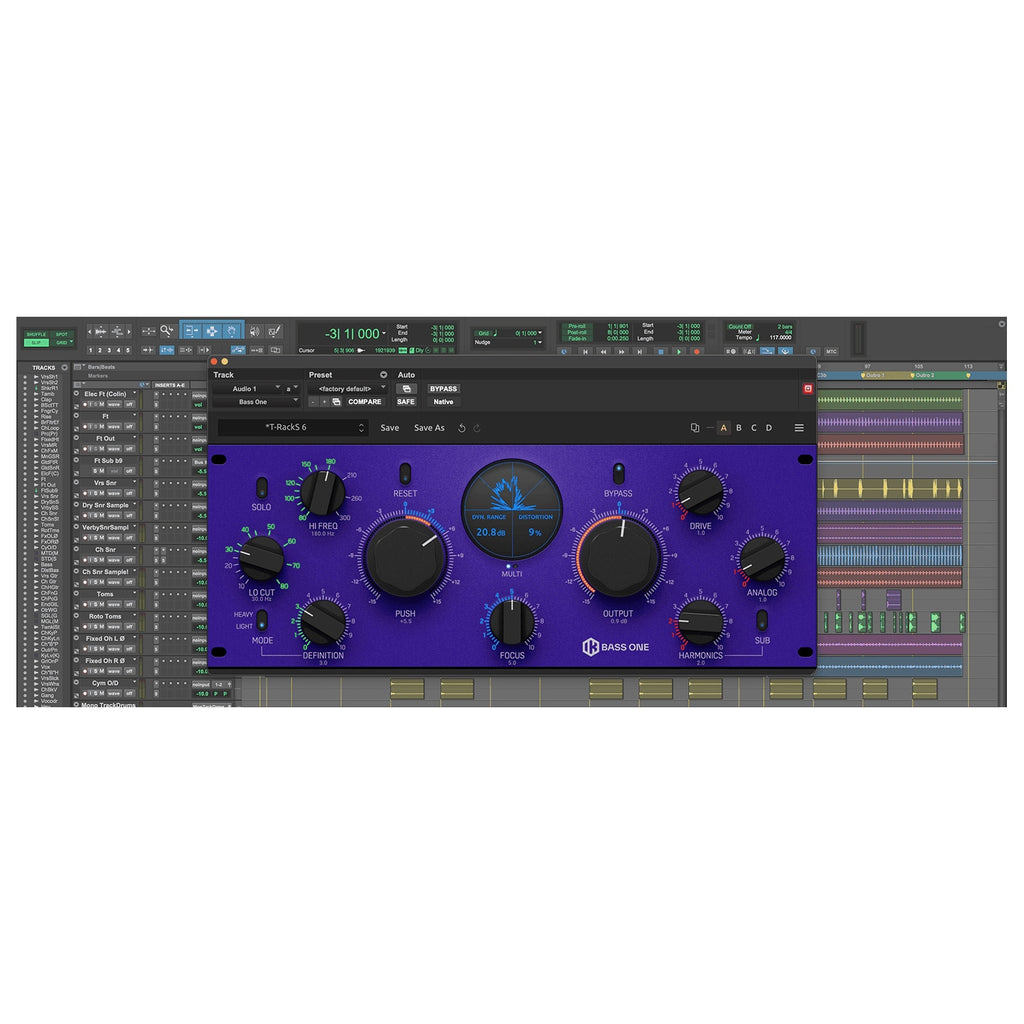Select preset slot B
The height and width of the screenshot is (1024, 1024).
739,428
